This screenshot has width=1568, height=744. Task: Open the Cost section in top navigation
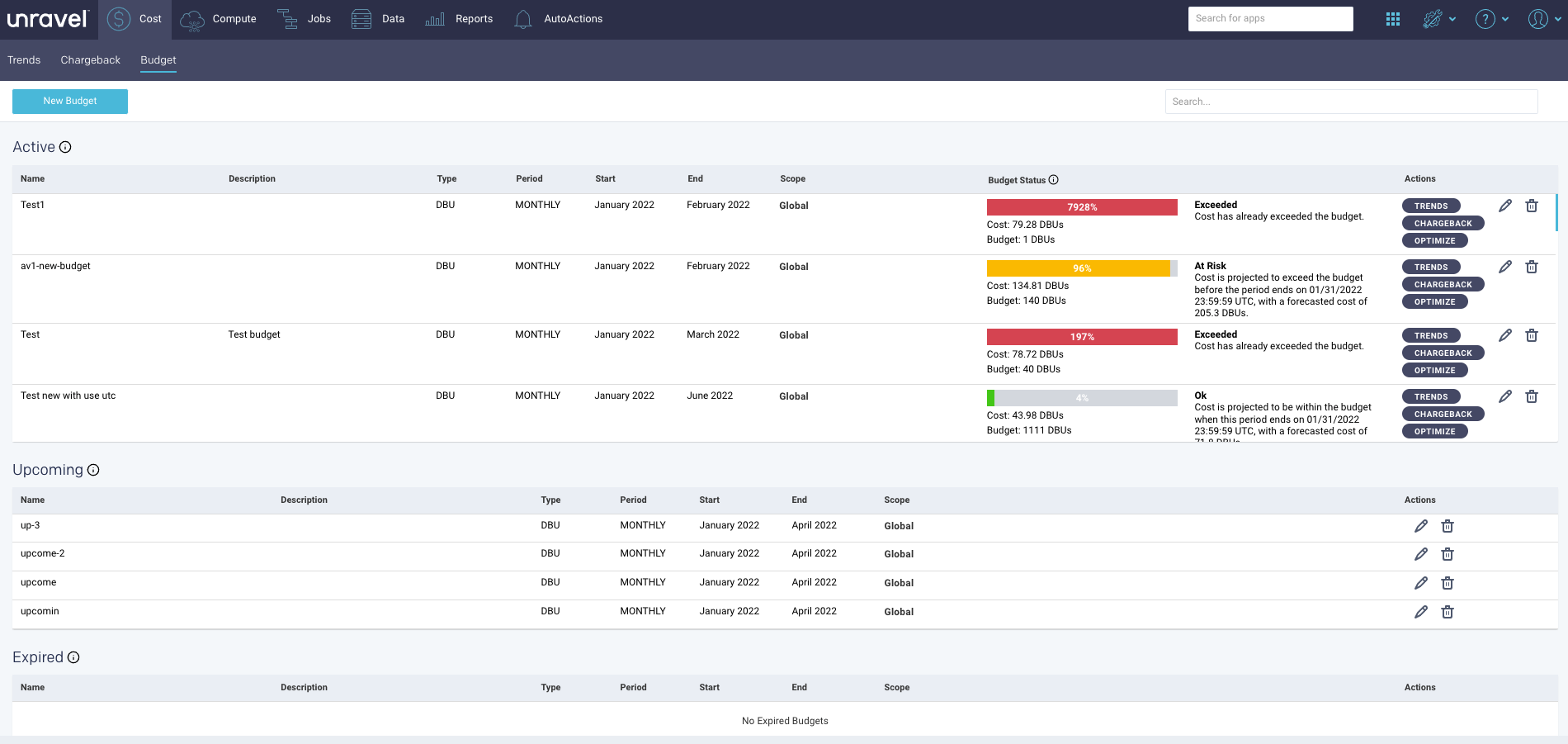(135, 19)
